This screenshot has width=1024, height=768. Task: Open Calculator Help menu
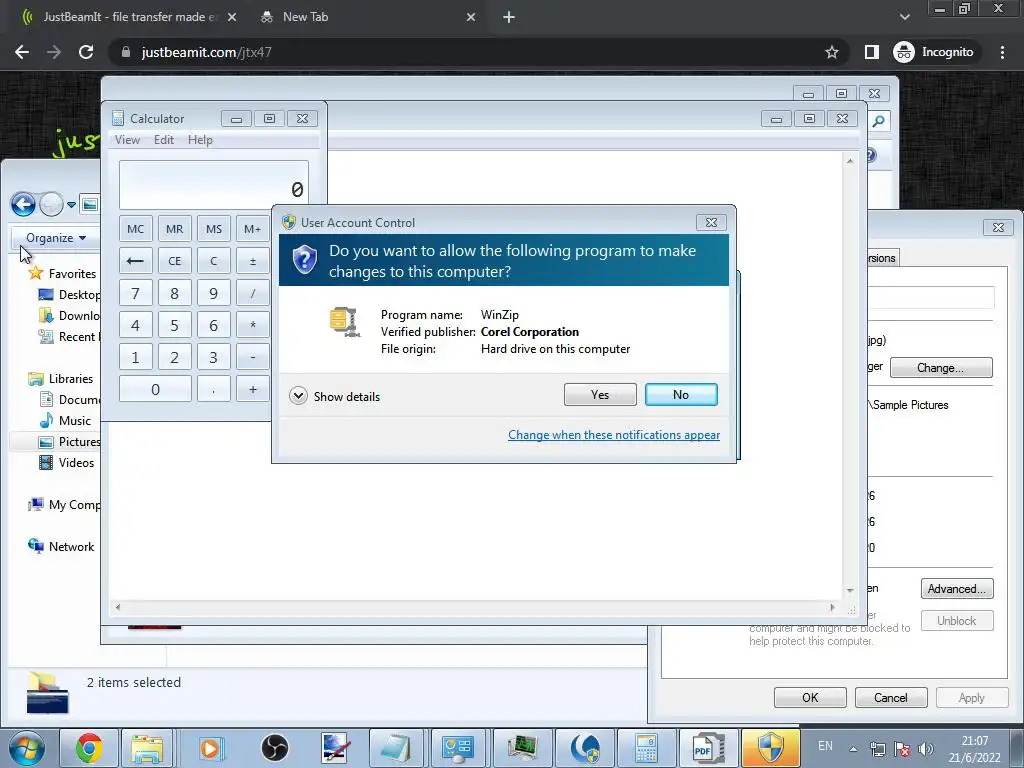tap(200, 140)
